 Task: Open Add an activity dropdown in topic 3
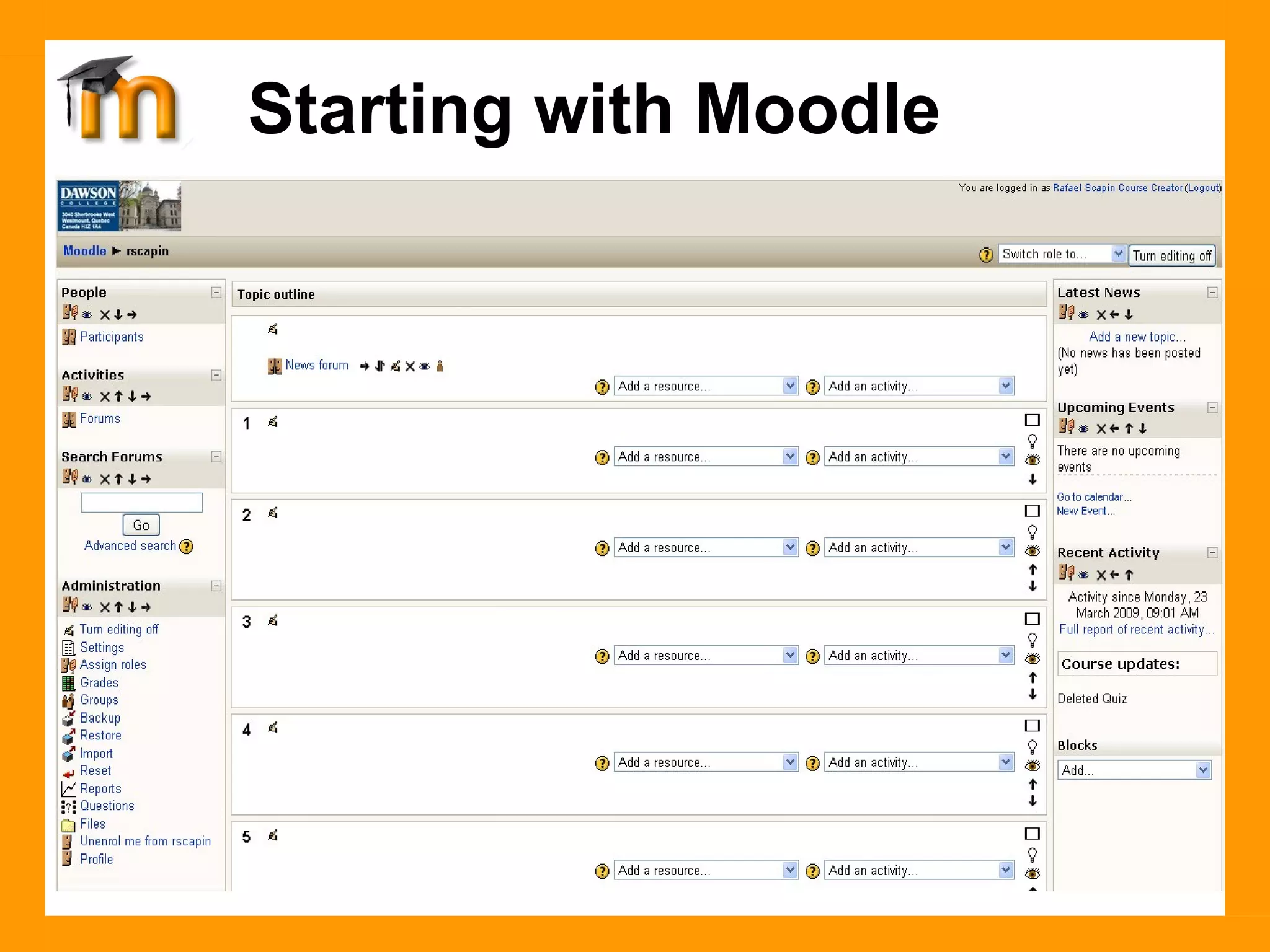coord(919,655)
